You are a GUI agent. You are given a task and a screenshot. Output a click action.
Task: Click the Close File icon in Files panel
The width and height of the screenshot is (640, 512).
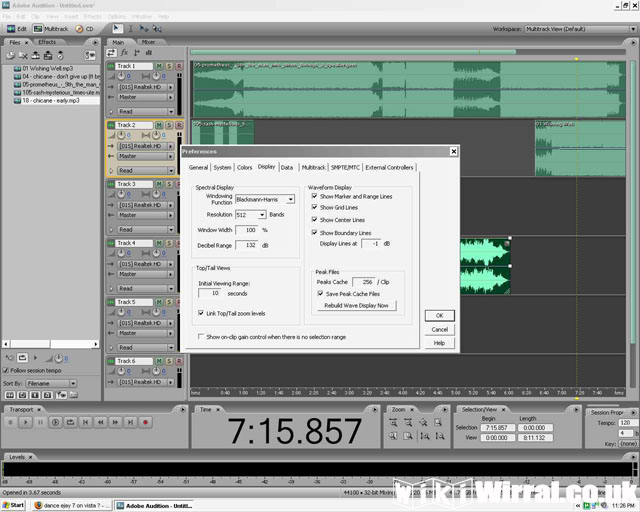(23, 55)
